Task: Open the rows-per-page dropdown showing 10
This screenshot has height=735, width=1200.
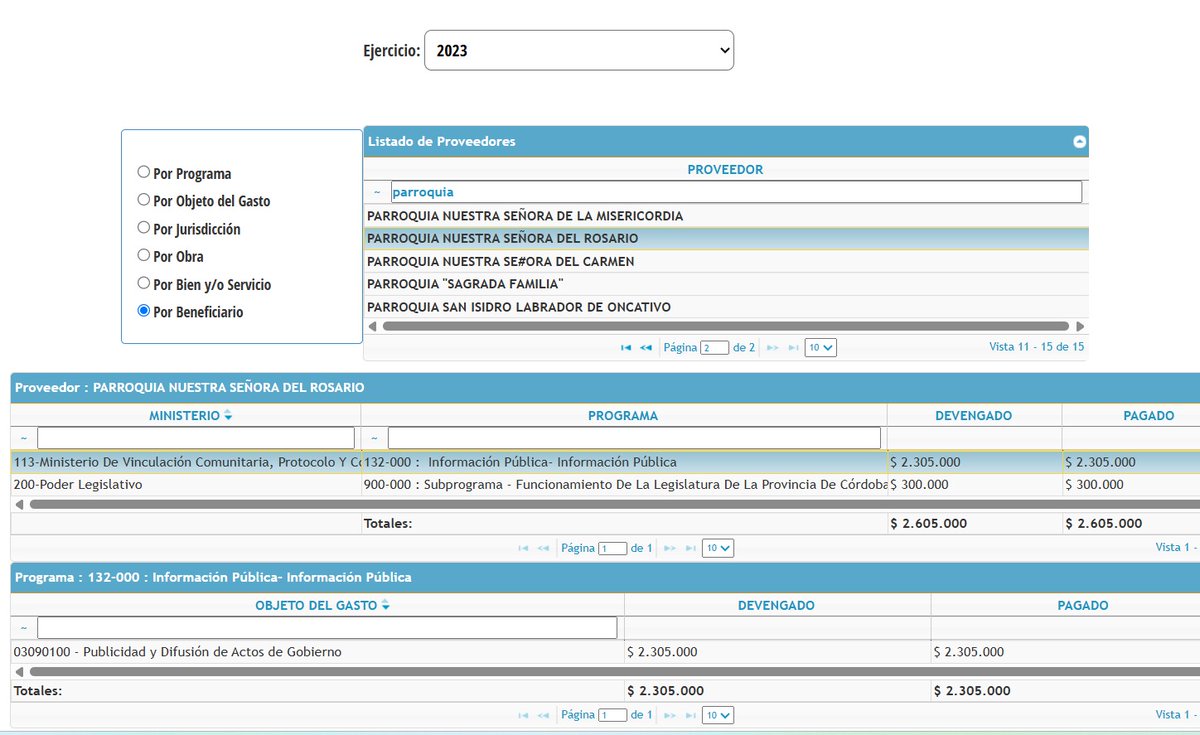Action: pyautogui.click(x=820, y=347)
